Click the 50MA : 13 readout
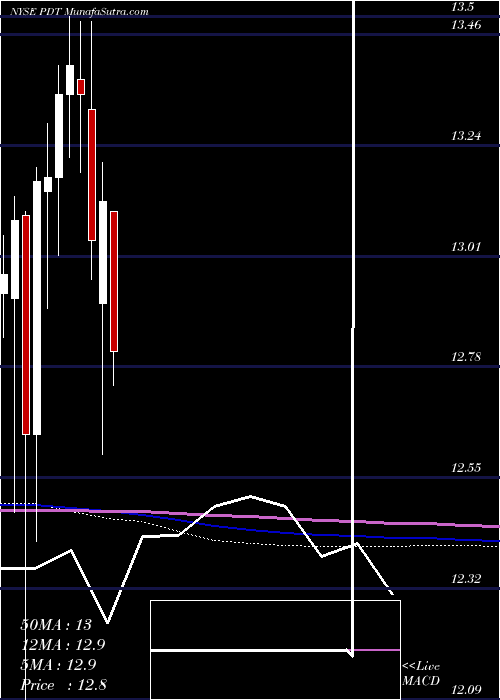 pos(56,625)
